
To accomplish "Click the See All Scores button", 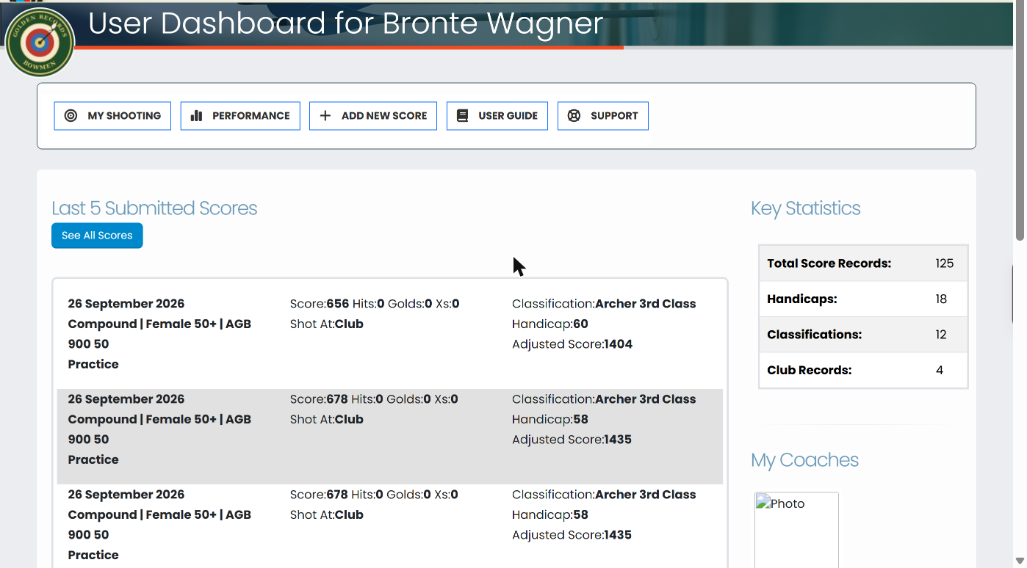I will 97,236.
